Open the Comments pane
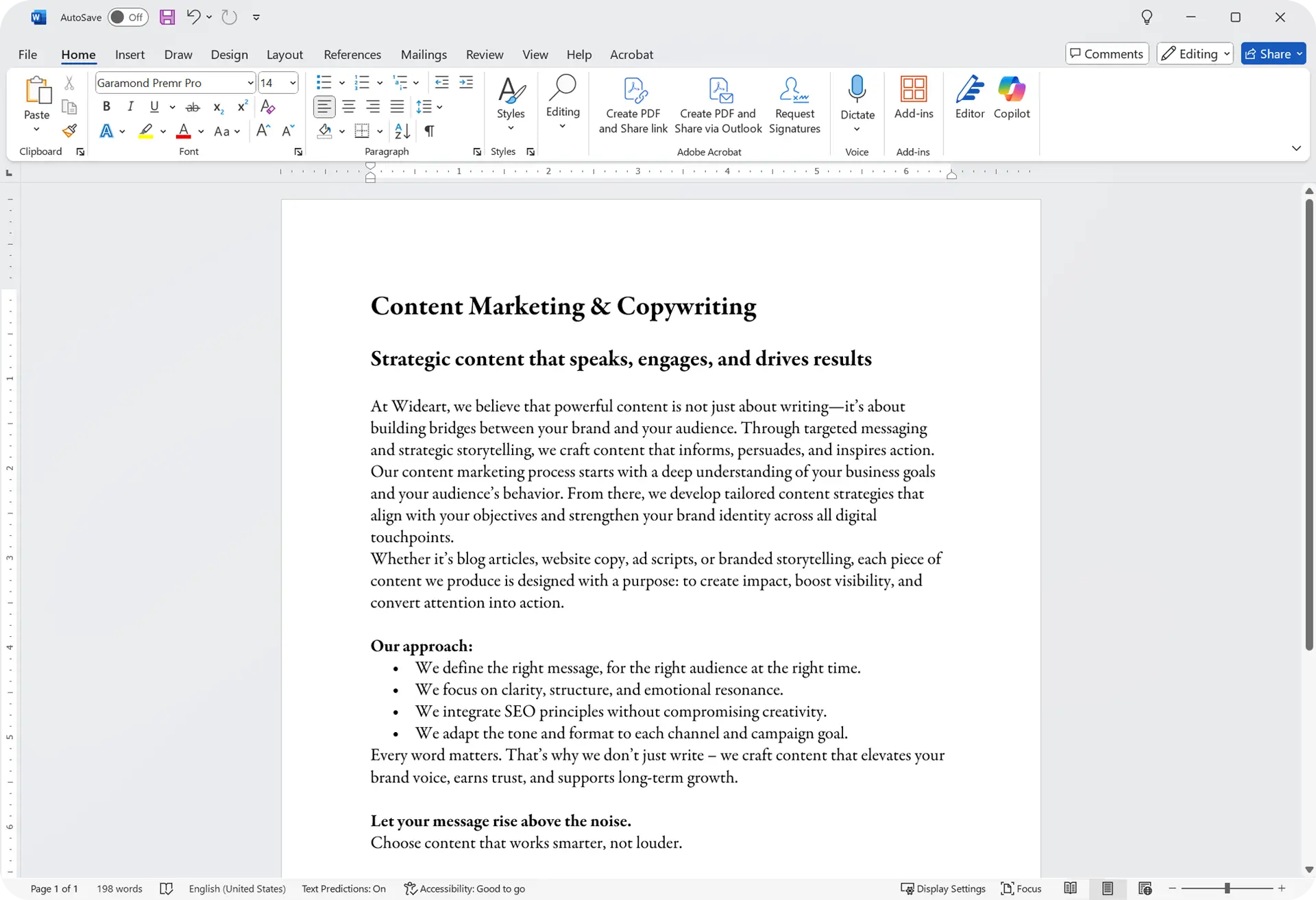This screenshot has height=900, width=1316. coord(1107,53)
